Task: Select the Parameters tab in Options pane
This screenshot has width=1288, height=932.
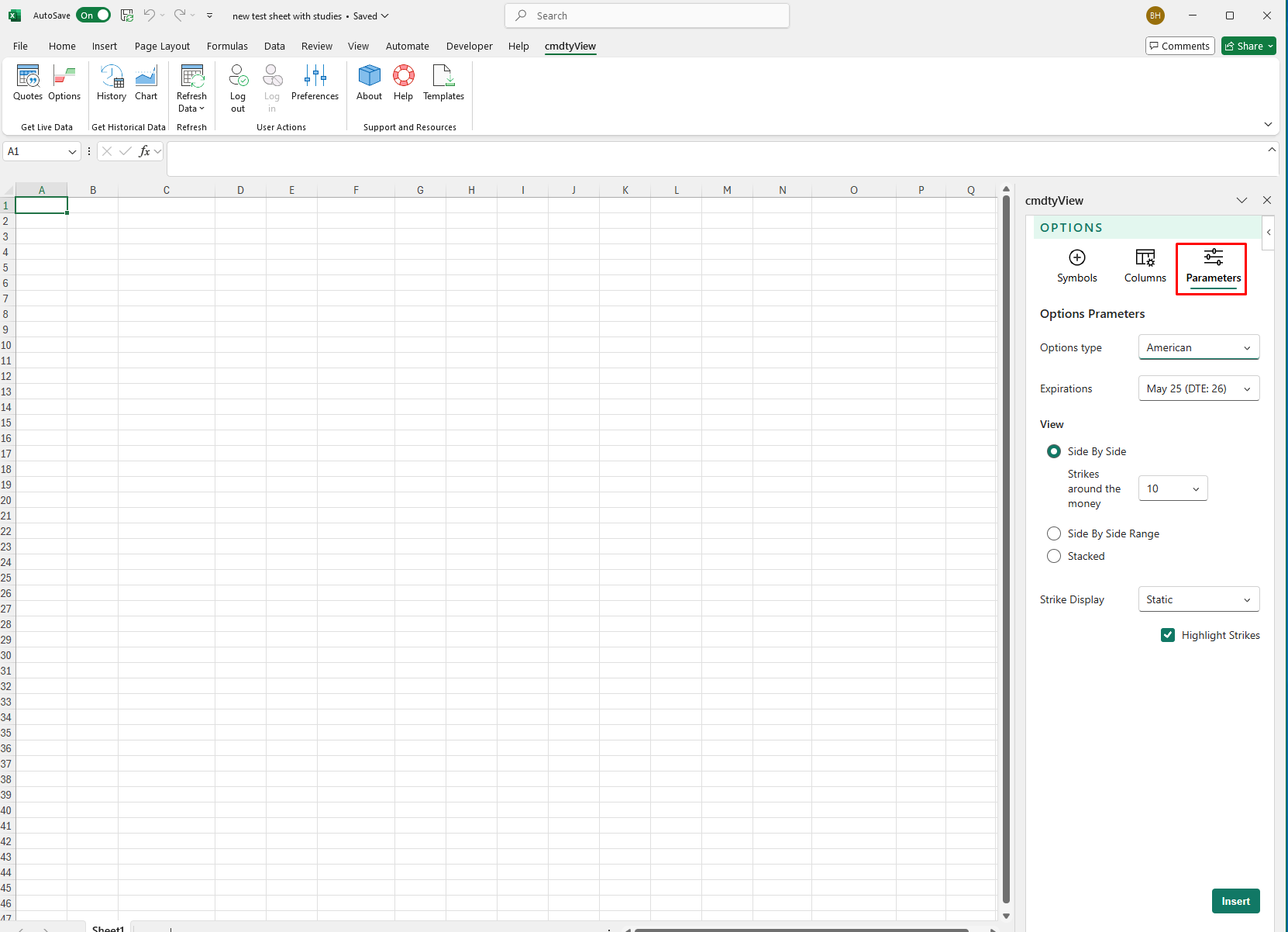Action: tap(1213, 268)
